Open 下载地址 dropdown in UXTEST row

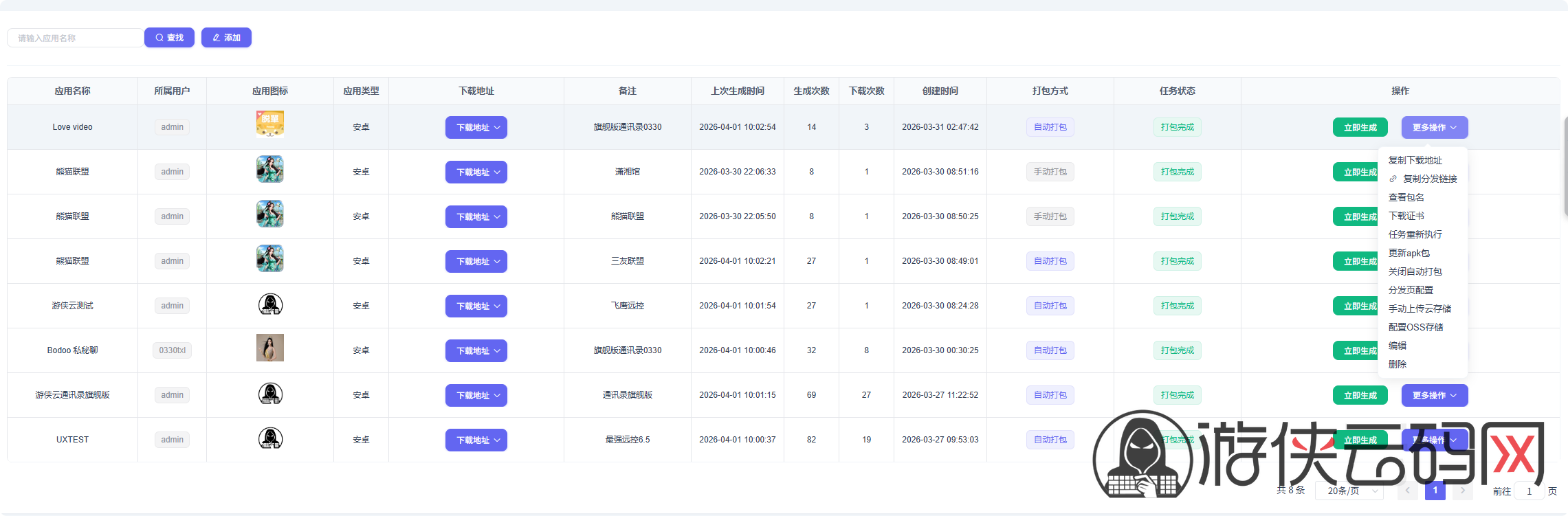tap(476, 440)
